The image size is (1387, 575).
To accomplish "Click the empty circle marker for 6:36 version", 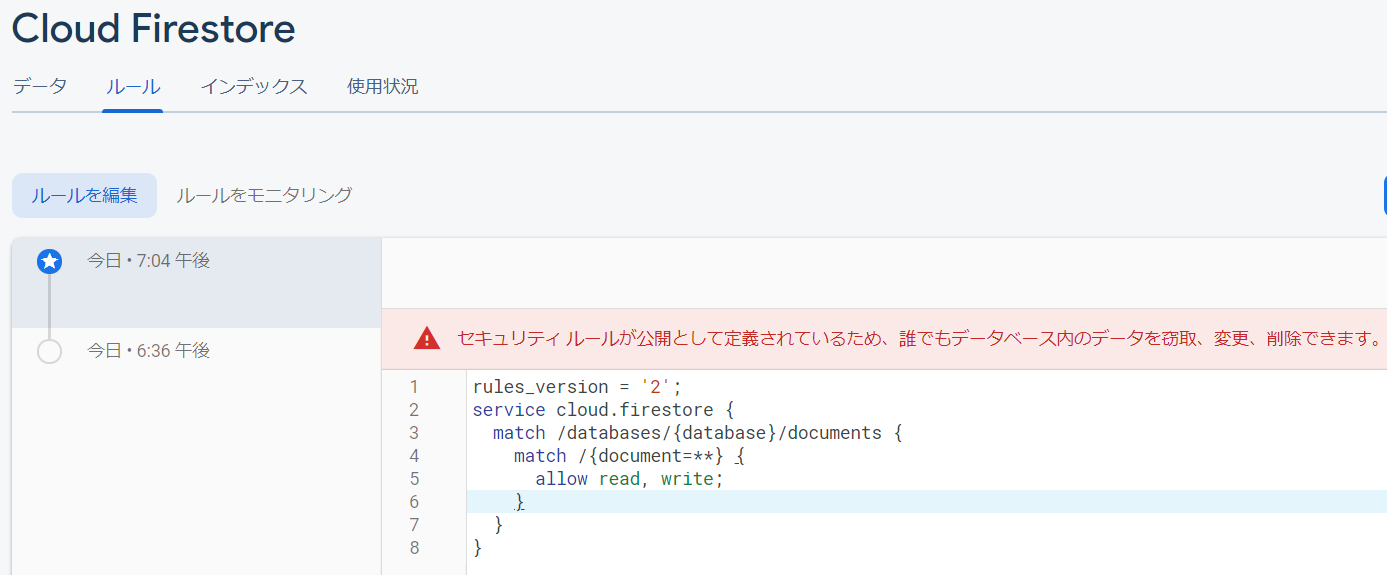I will (x=49, y=351).
